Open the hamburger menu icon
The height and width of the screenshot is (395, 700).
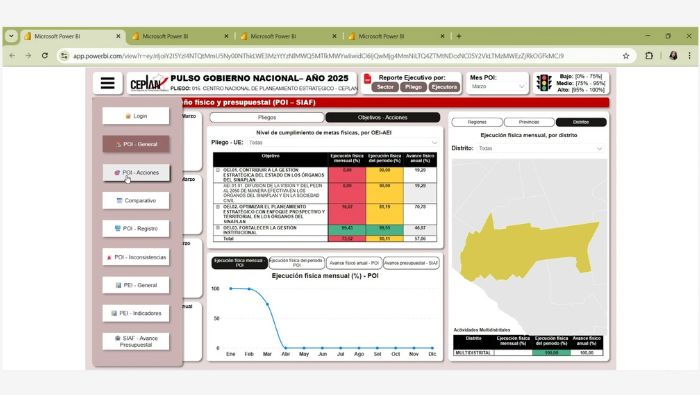tap(108, 83)
